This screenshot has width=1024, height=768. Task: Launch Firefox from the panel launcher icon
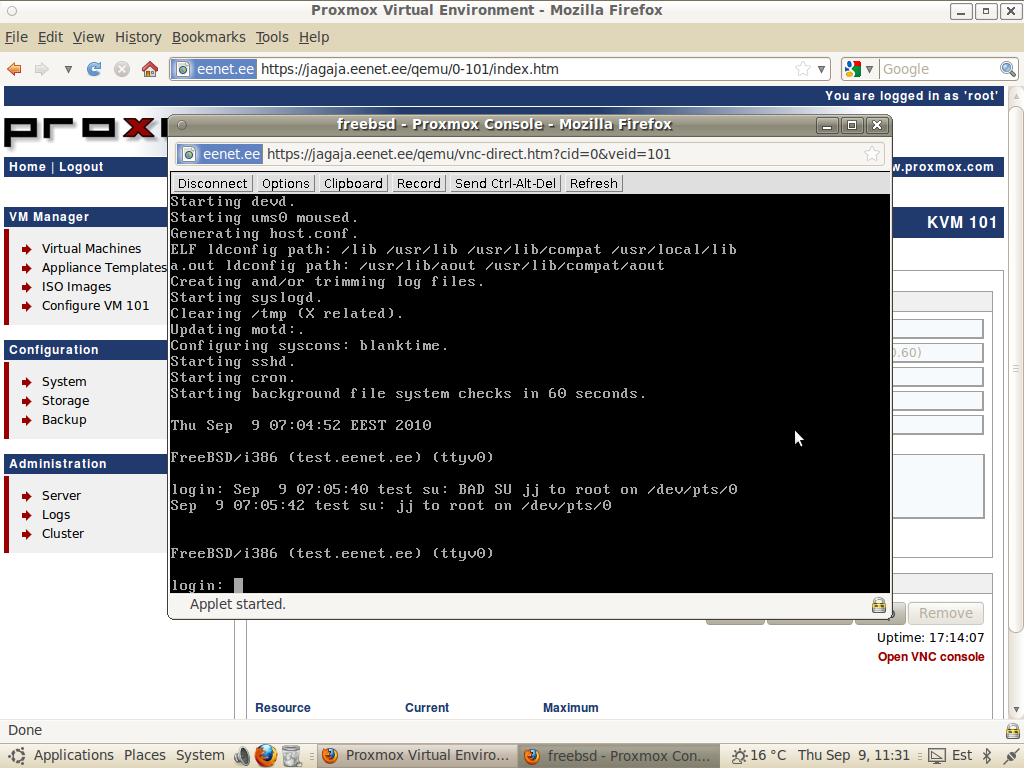(x=266, y=756)
